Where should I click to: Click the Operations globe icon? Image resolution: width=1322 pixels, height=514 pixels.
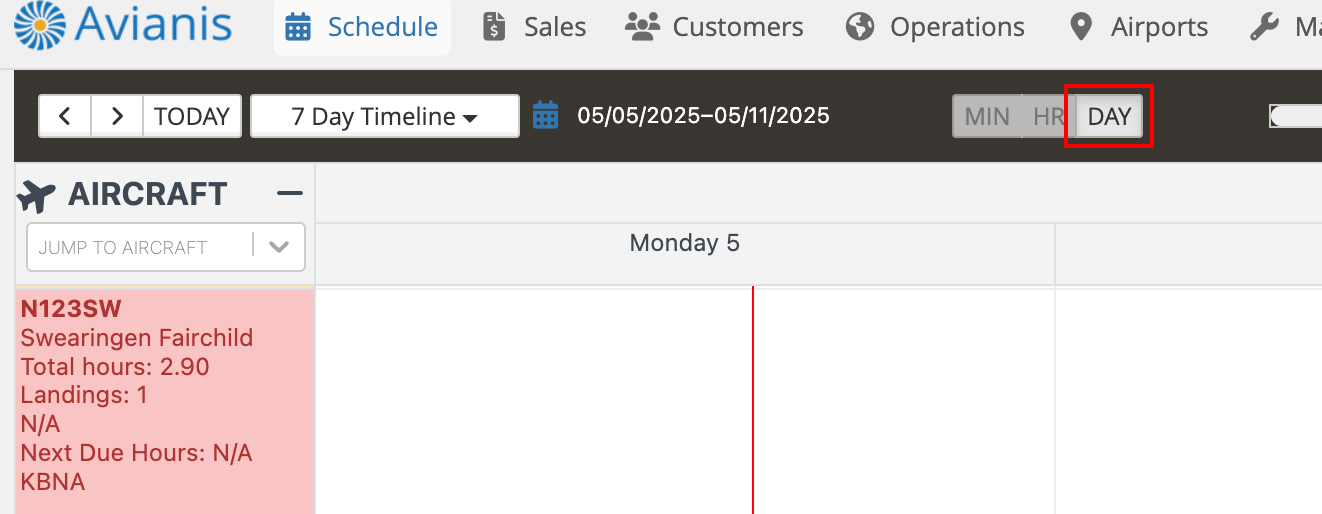pos(860,27)
